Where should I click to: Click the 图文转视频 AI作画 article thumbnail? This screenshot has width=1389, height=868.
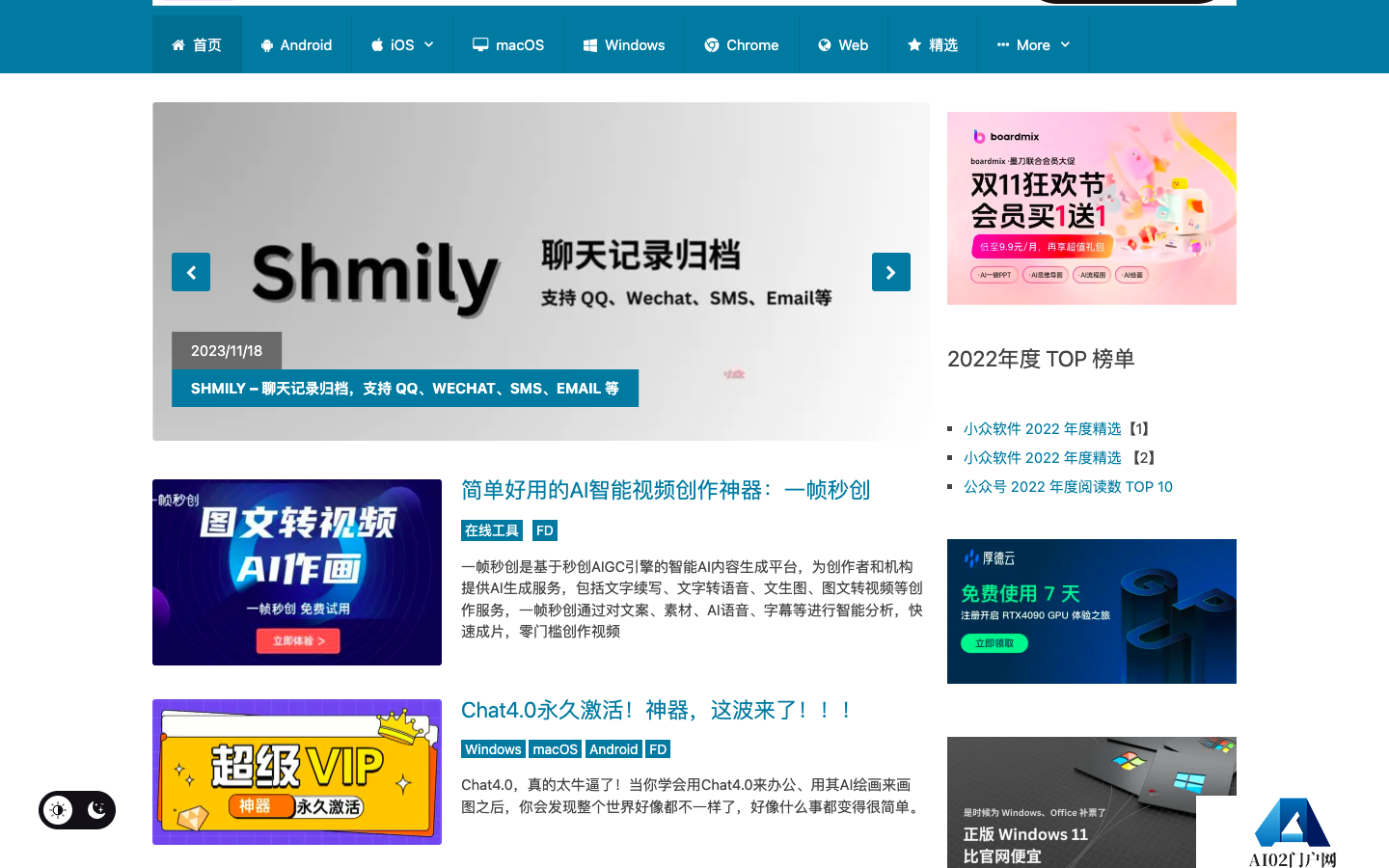(x=297, y=572)
